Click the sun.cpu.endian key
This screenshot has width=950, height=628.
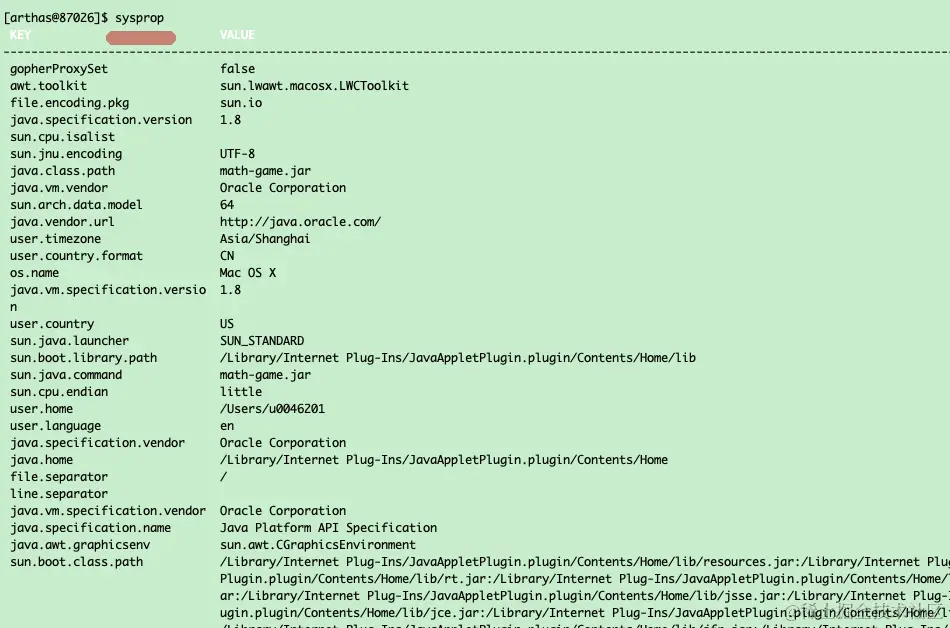tap(59, 392)
